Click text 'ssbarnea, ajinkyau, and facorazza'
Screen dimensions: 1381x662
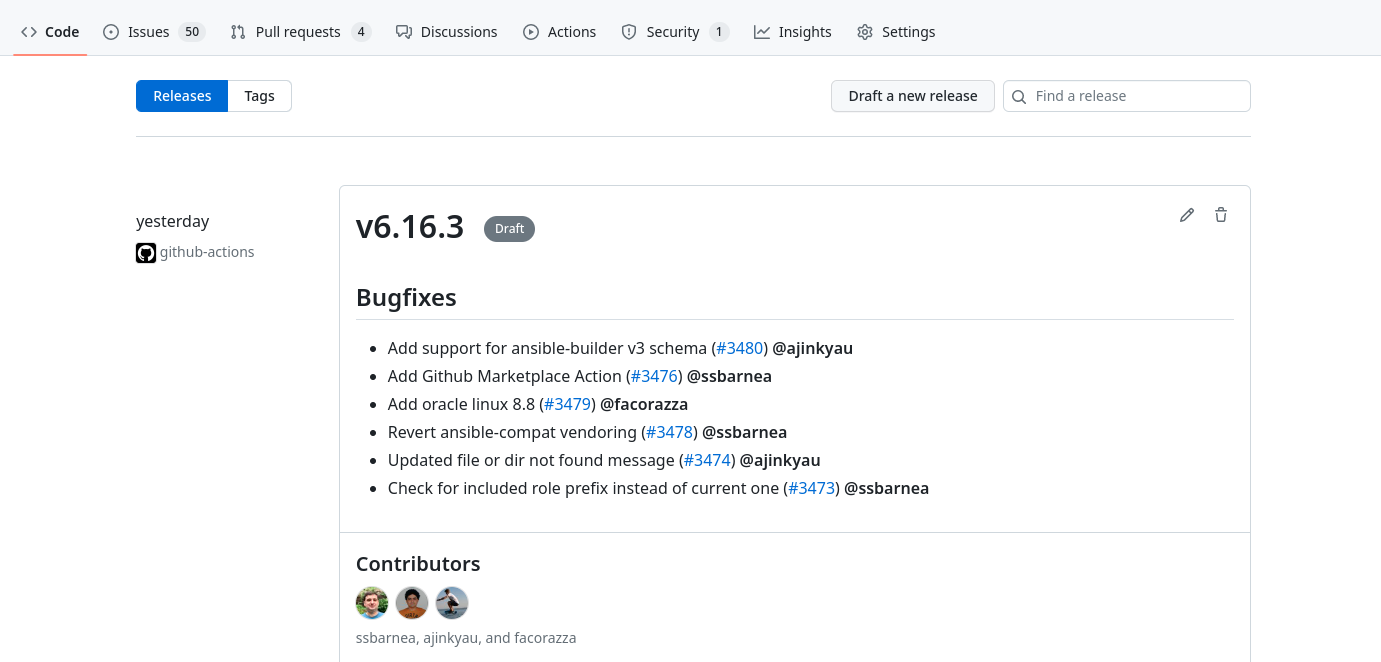click(x=466, y=638)
